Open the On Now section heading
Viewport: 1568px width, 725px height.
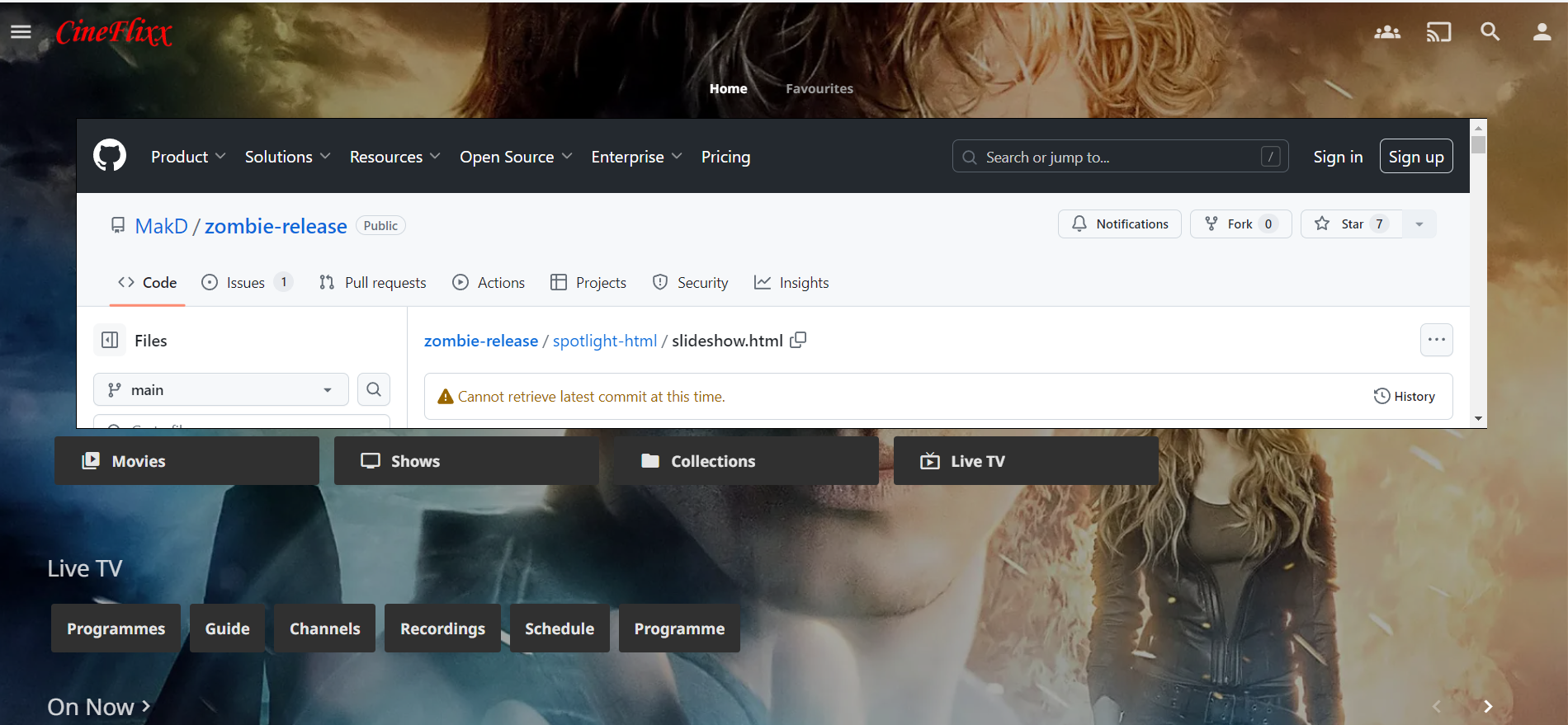click(99, 707)
